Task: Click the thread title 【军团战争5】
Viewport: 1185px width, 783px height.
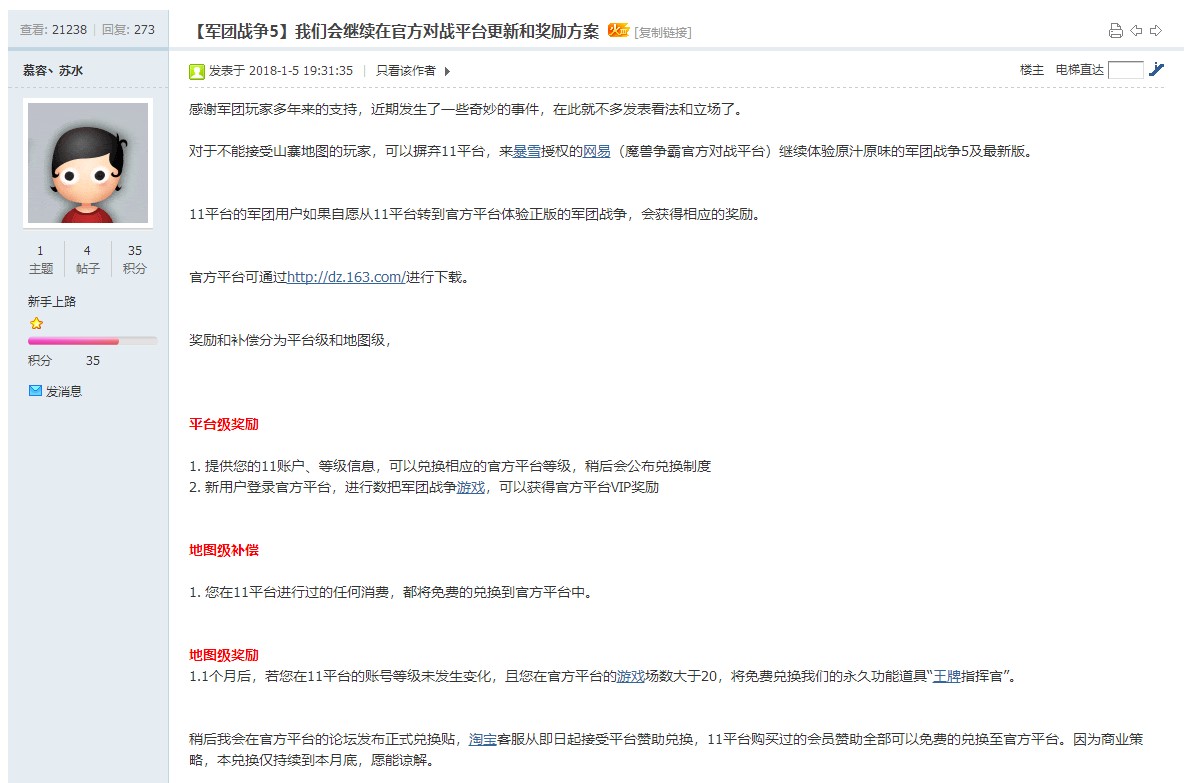Action: click(x=395, y=31)
